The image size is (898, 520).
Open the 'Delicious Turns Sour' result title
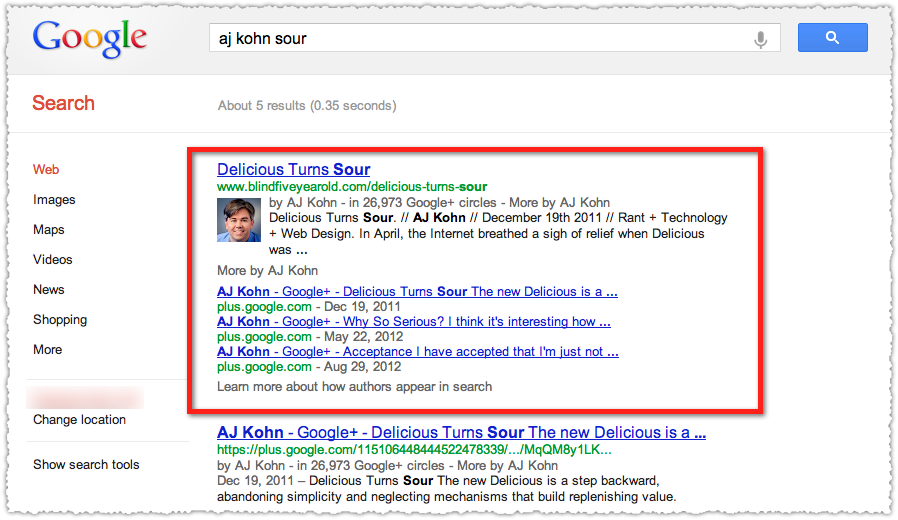tap(294, 170)
